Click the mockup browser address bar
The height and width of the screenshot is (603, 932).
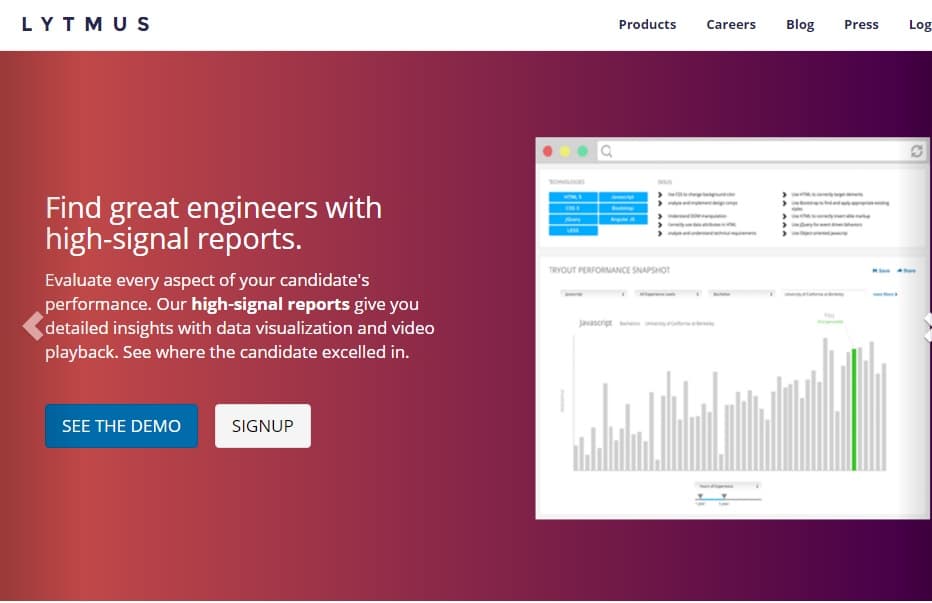(760, 152)
